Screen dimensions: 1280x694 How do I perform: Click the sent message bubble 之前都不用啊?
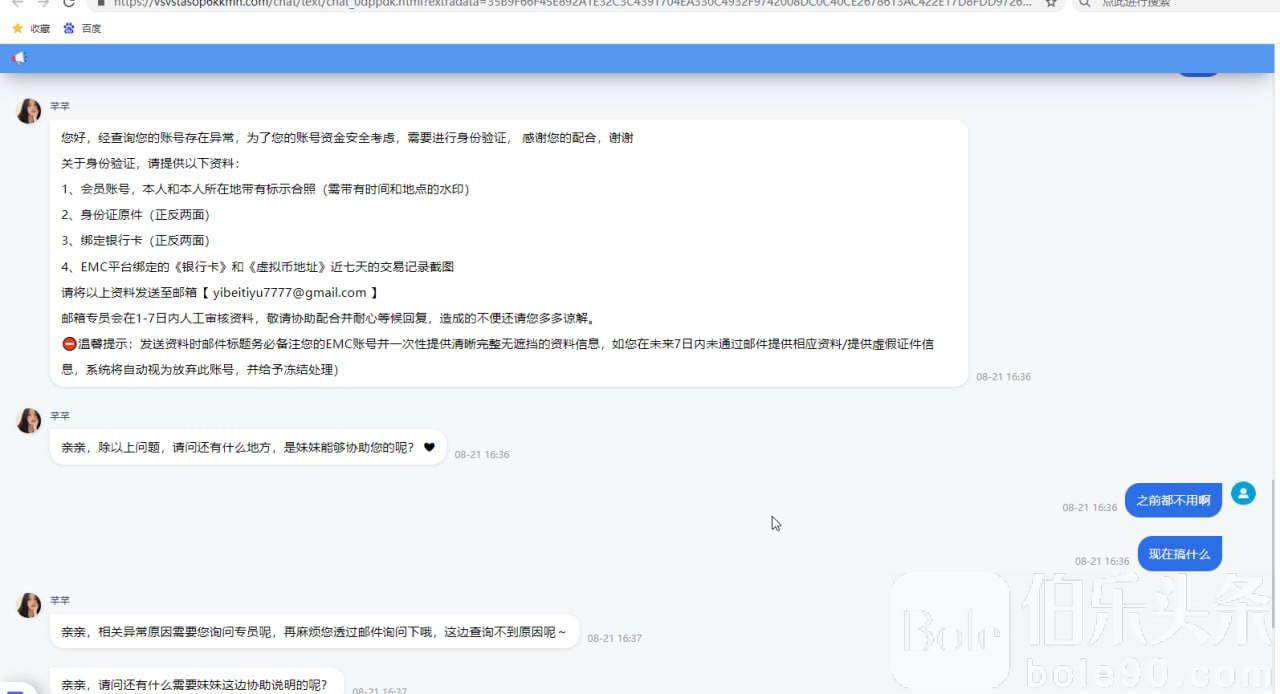(x=1173, y=500)
